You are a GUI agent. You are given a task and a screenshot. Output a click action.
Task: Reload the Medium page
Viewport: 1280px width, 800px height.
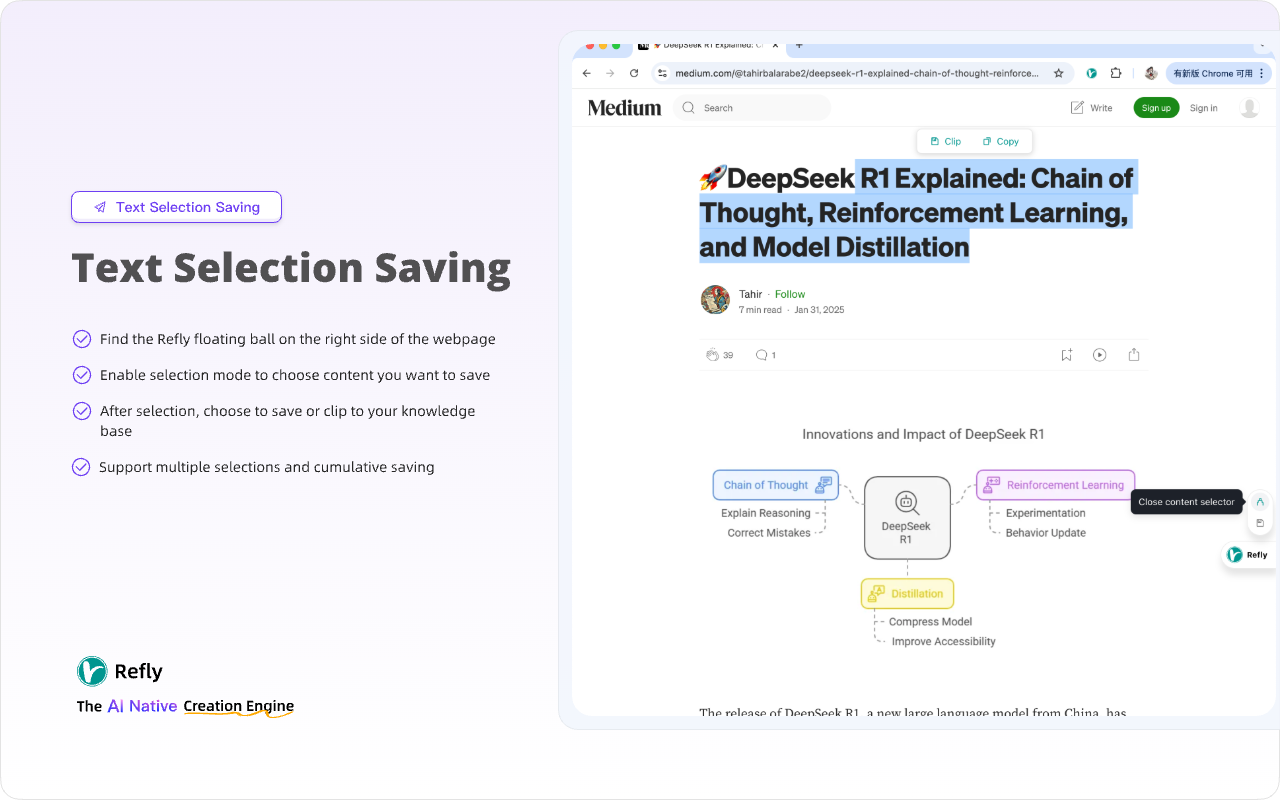point(634,73)
